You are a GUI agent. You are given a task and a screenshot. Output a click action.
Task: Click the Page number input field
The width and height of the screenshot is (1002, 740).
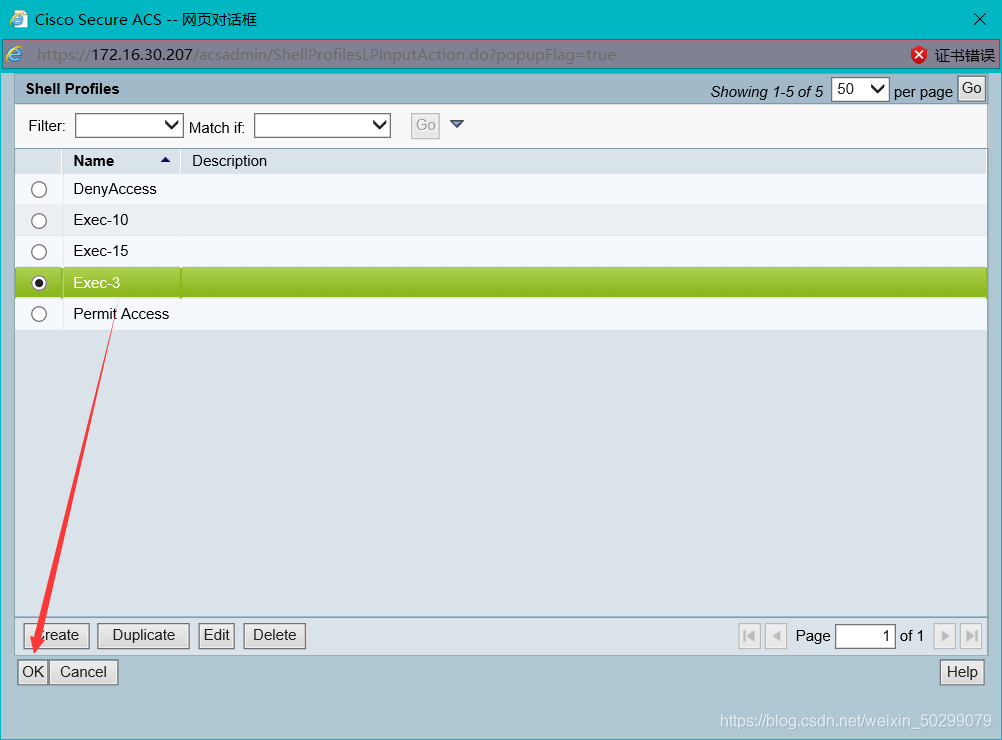pos(865,636)
